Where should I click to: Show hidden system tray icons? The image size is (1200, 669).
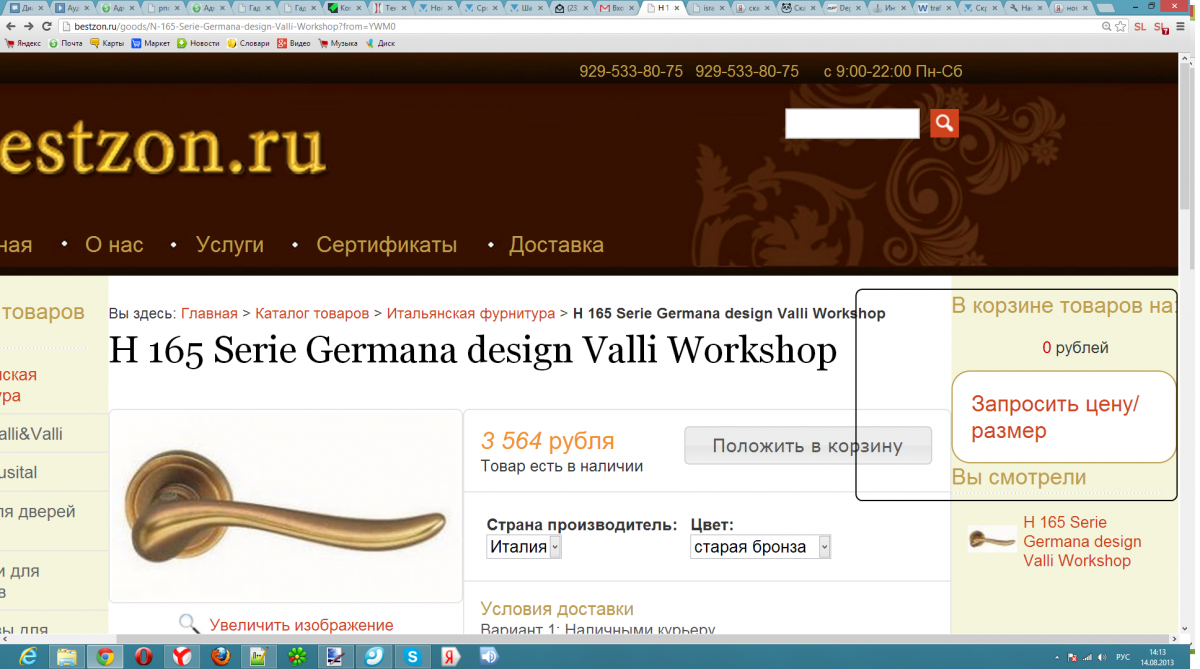coord(1056,657)
